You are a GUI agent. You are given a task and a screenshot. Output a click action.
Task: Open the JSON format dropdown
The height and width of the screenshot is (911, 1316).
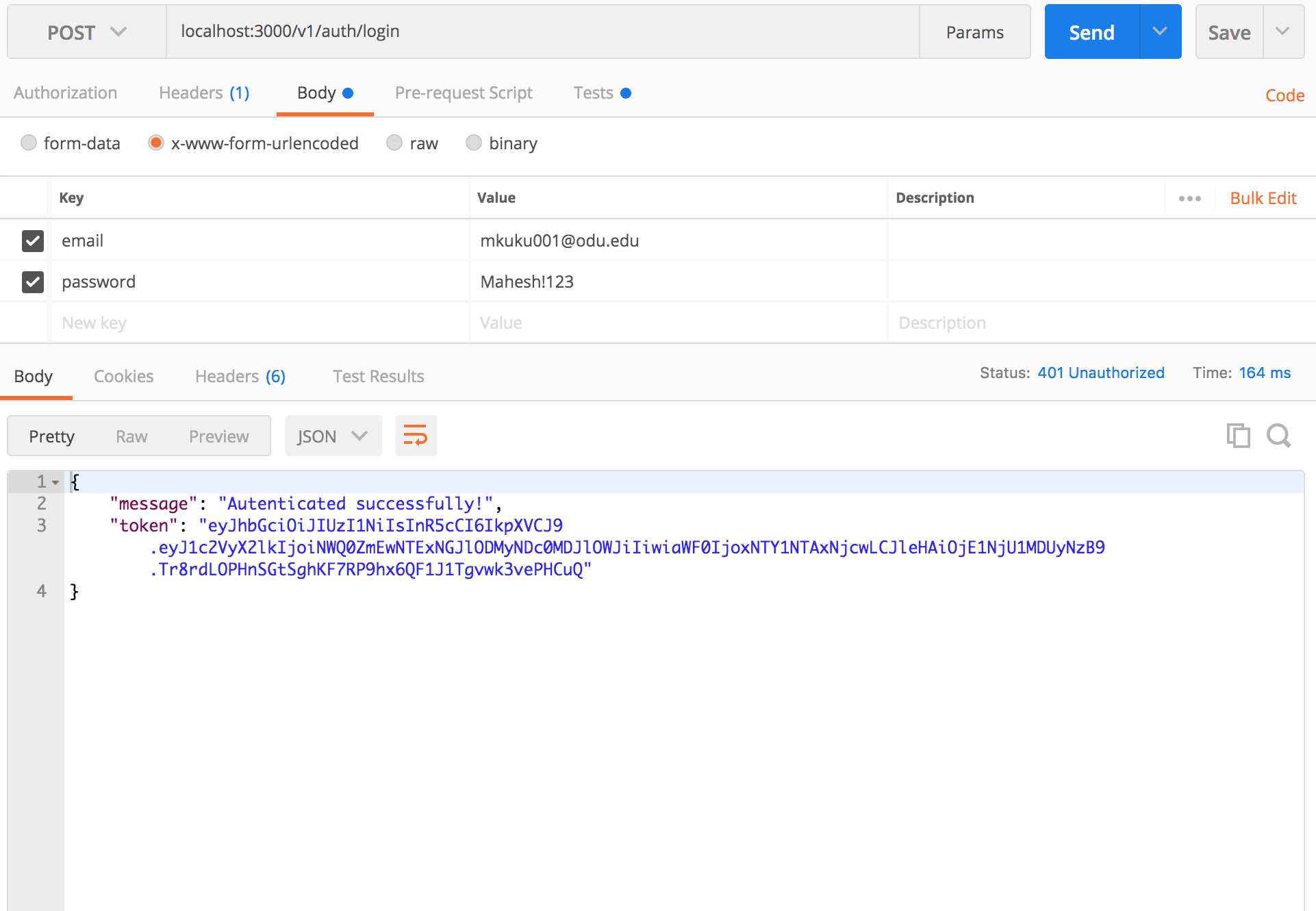point(333,436)
